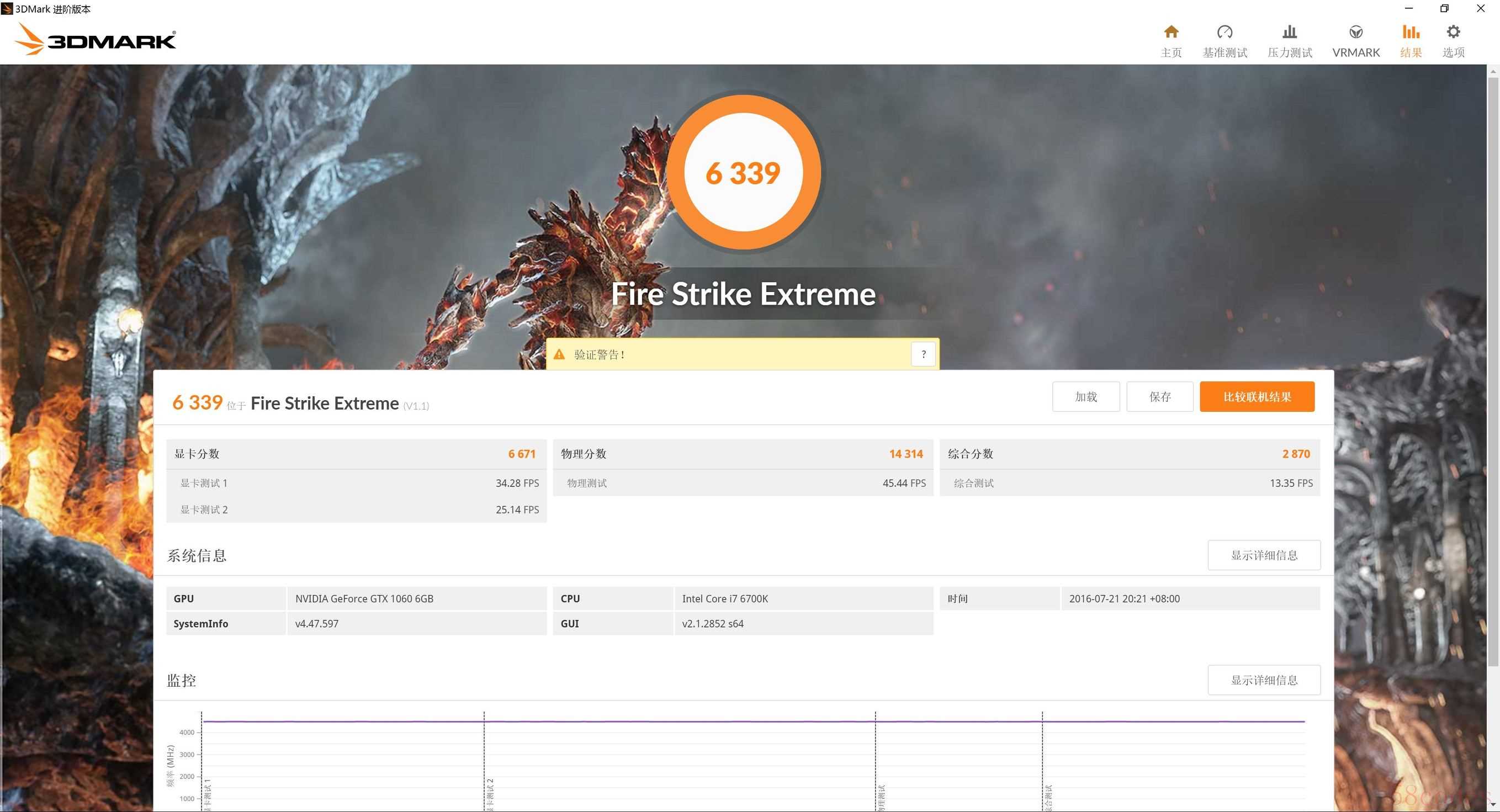Click the 显卡测试 1 row 34.28 FPS

[356, 483]
